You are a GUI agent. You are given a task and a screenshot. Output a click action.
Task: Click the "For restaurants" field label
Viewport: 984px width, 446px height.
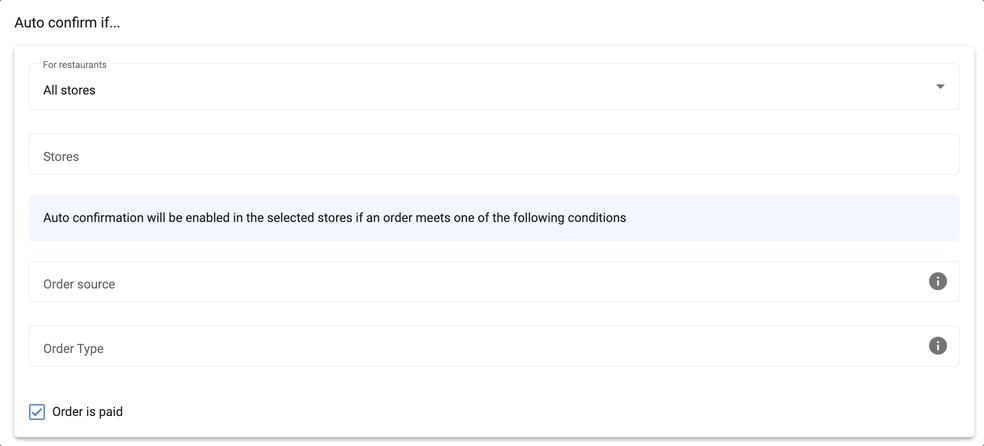(x=75, y=65)
